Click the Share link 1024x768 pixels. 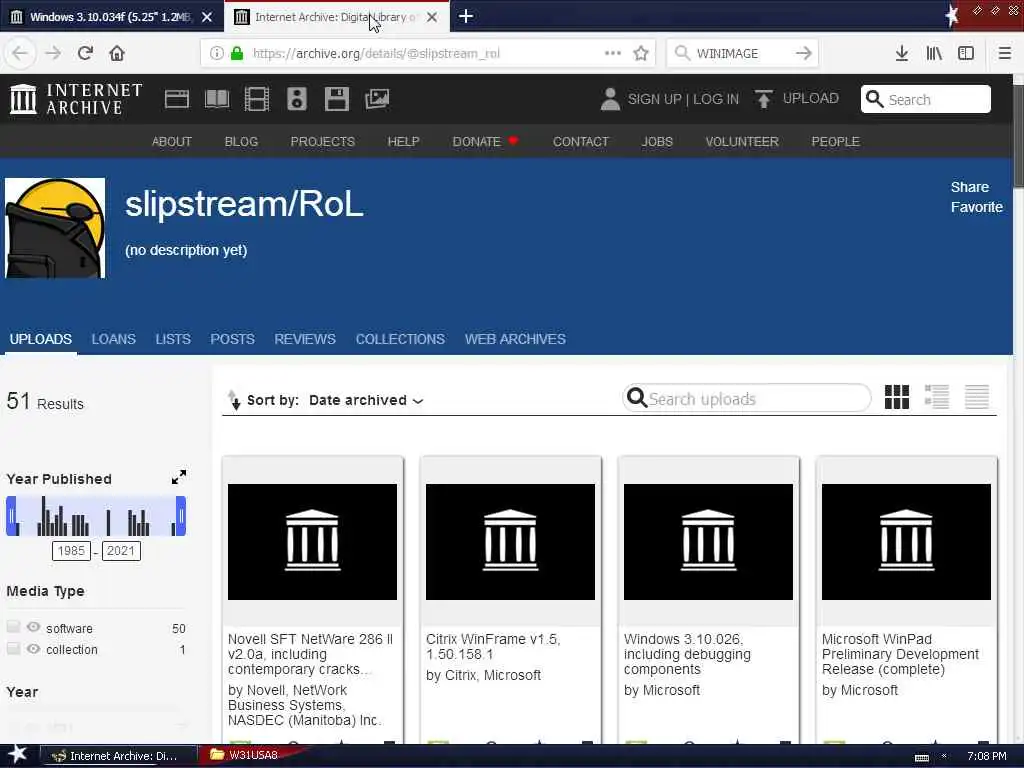pyautogui.click(x=969, y=187)
